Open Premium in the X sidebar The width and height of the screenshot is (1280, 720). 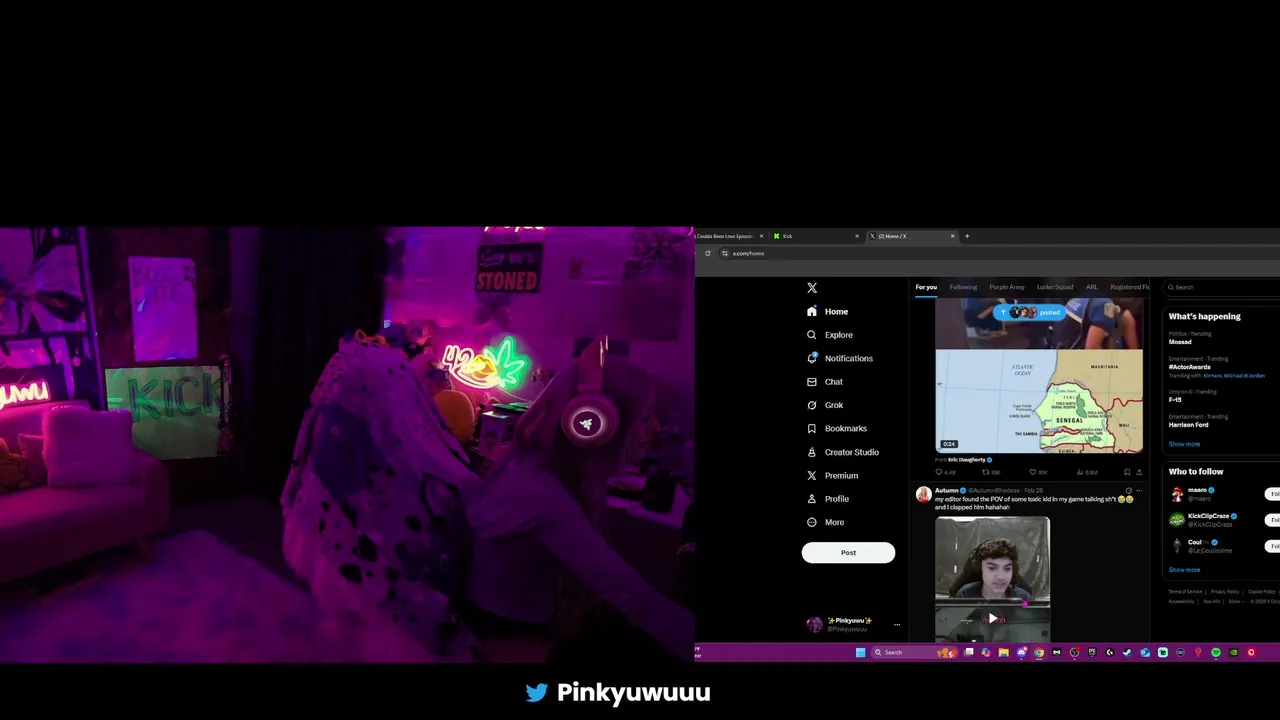point(832,475)
